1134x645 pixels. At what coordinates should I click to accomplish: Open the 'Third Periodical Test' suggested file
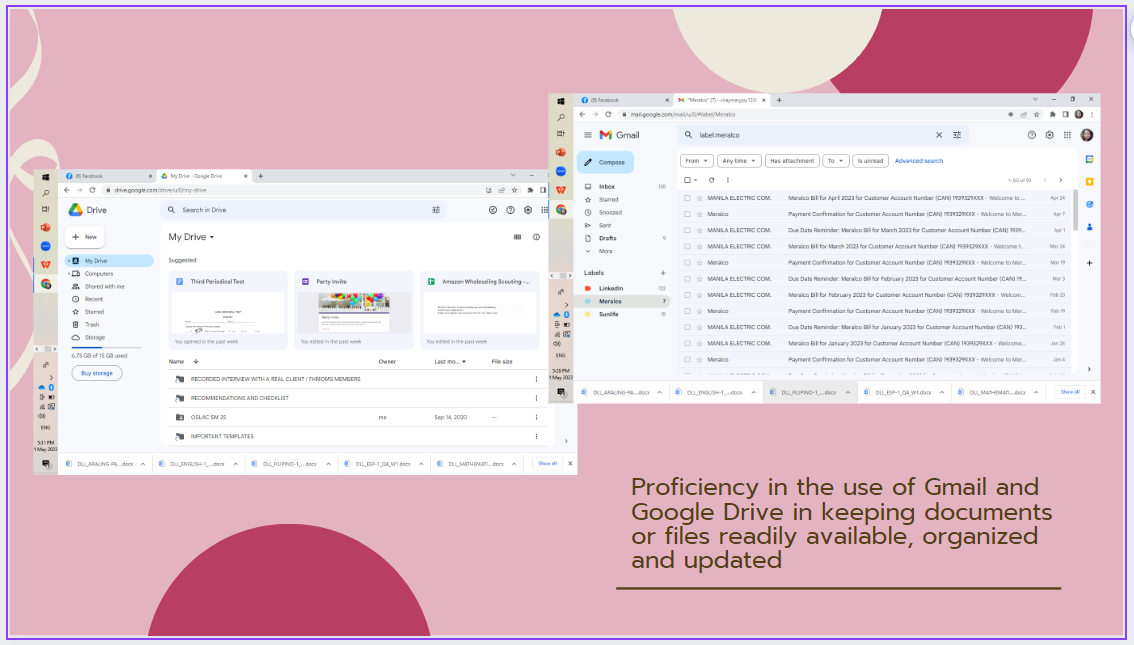[228, 310]
